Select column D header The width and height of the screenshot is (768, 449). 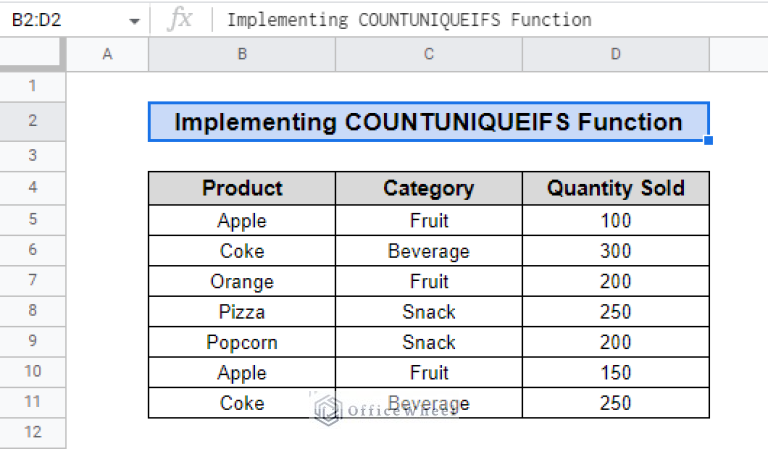[615, 55]
